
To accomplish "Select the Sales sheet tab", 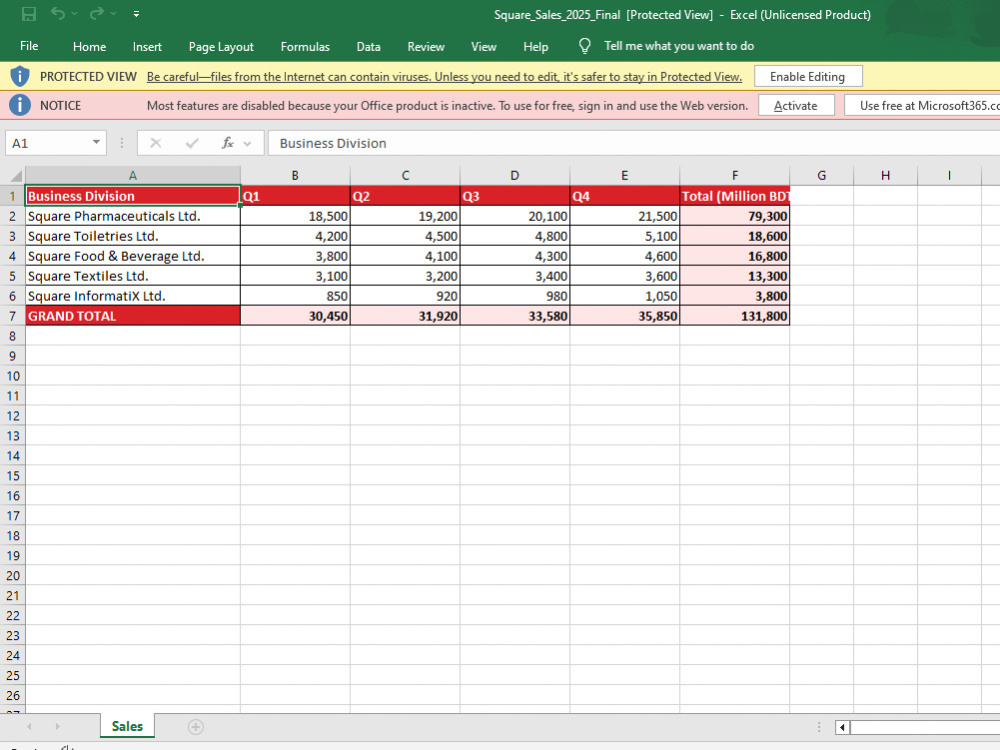I will [x=127, y=726].
